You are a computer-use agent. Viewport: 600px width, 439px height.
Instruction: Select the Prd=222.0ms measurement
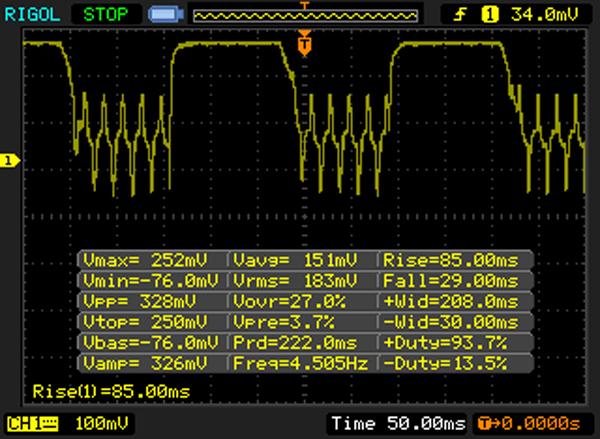coord(295,342)
